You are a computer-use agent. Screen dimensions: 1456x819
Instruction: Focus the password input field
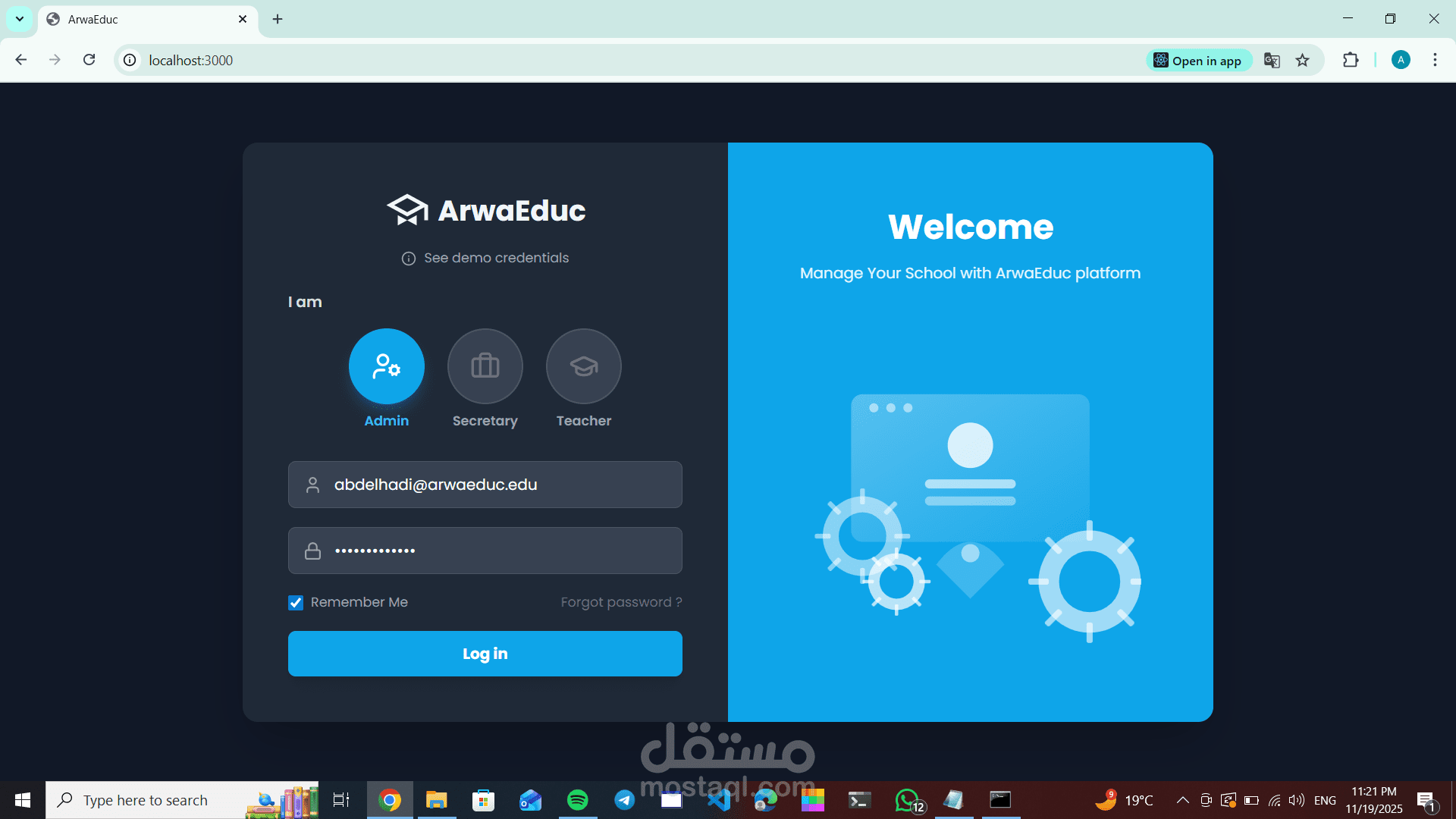pyautogui.click(x=485, y=551)
